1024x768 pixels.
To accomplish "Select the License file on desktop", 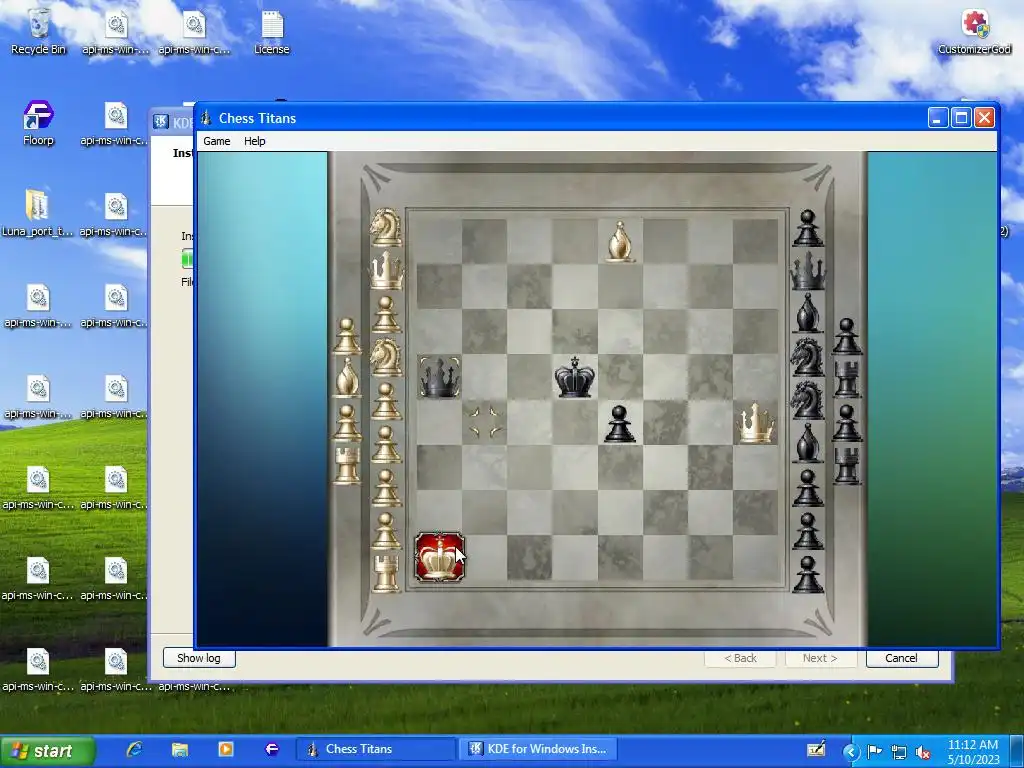I will (x=272, y=32).
